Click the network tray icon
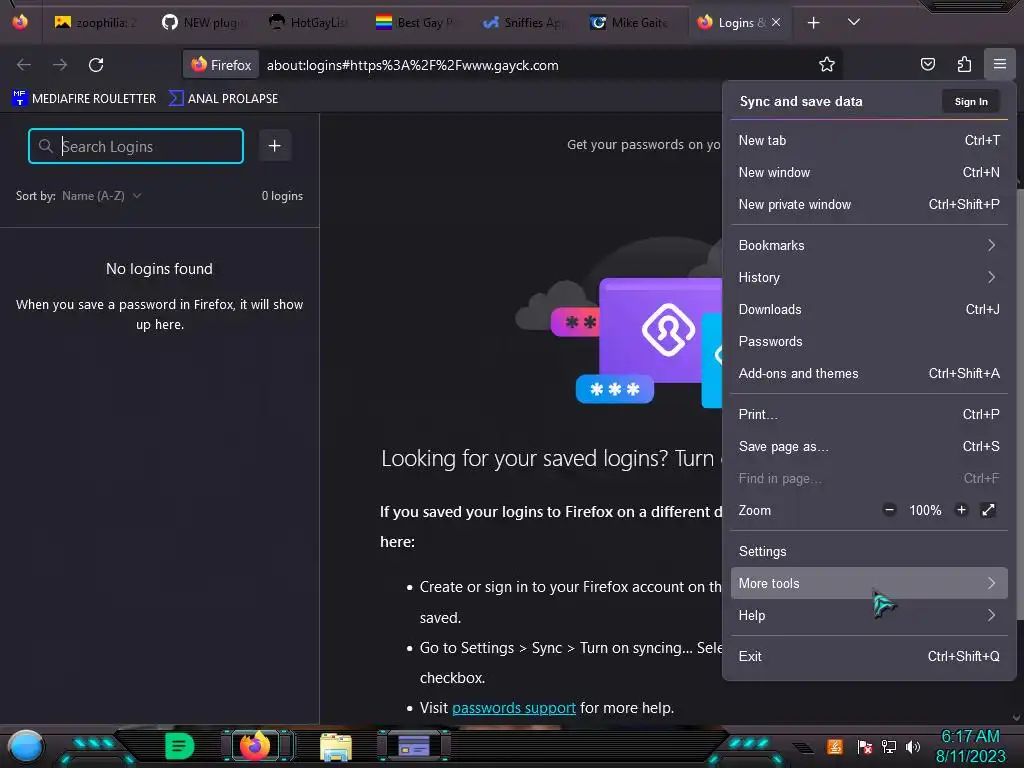 click(x=889, y=746)
